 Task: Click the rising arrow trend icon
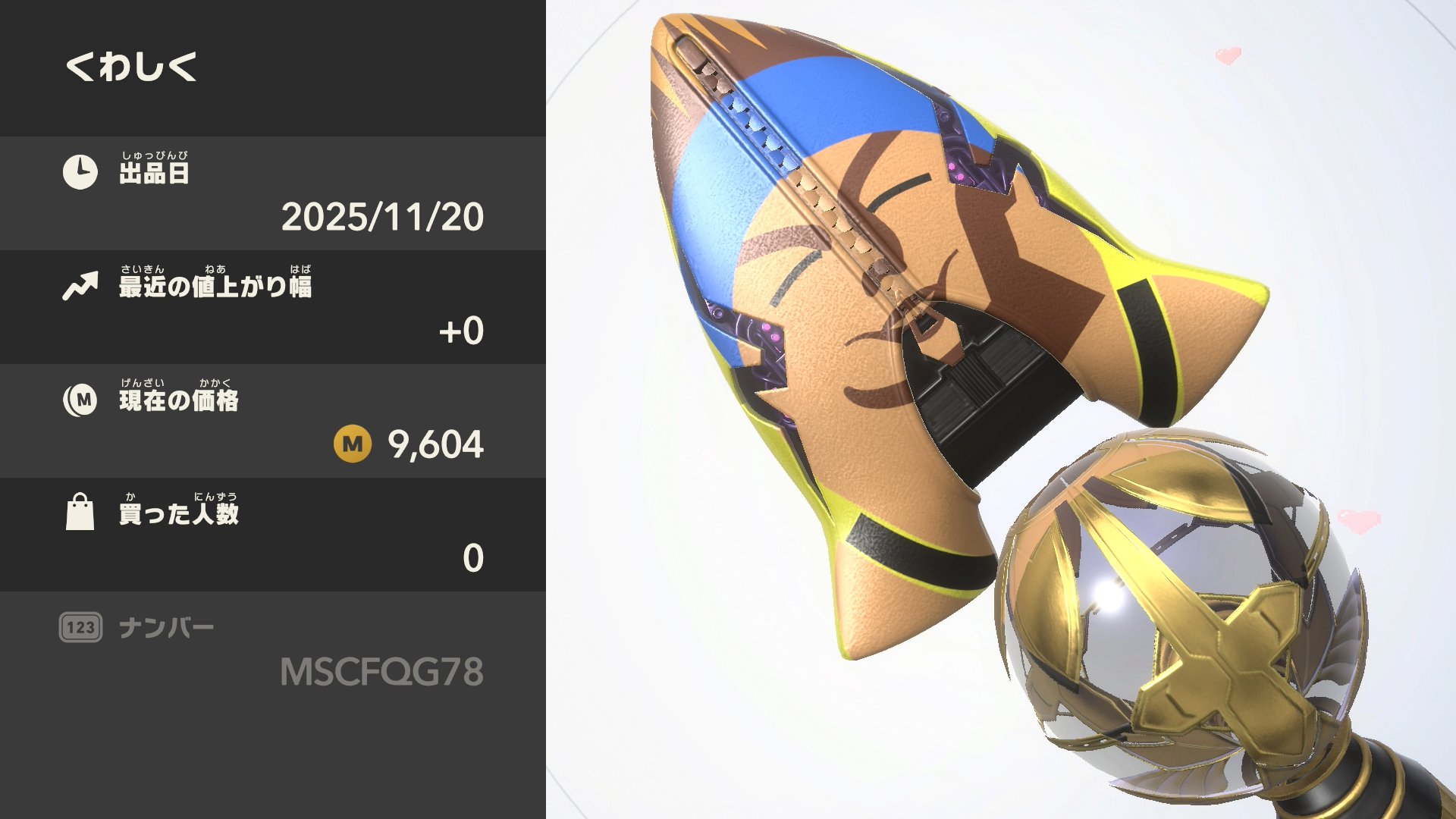coord(80,286)
